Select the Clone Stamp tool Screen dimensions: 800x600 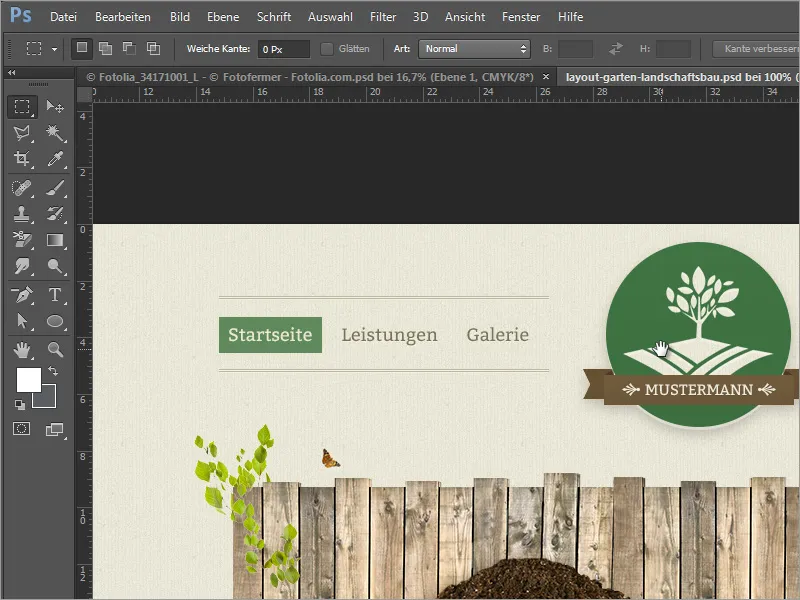pyautogui.click(x=22, y=214)
